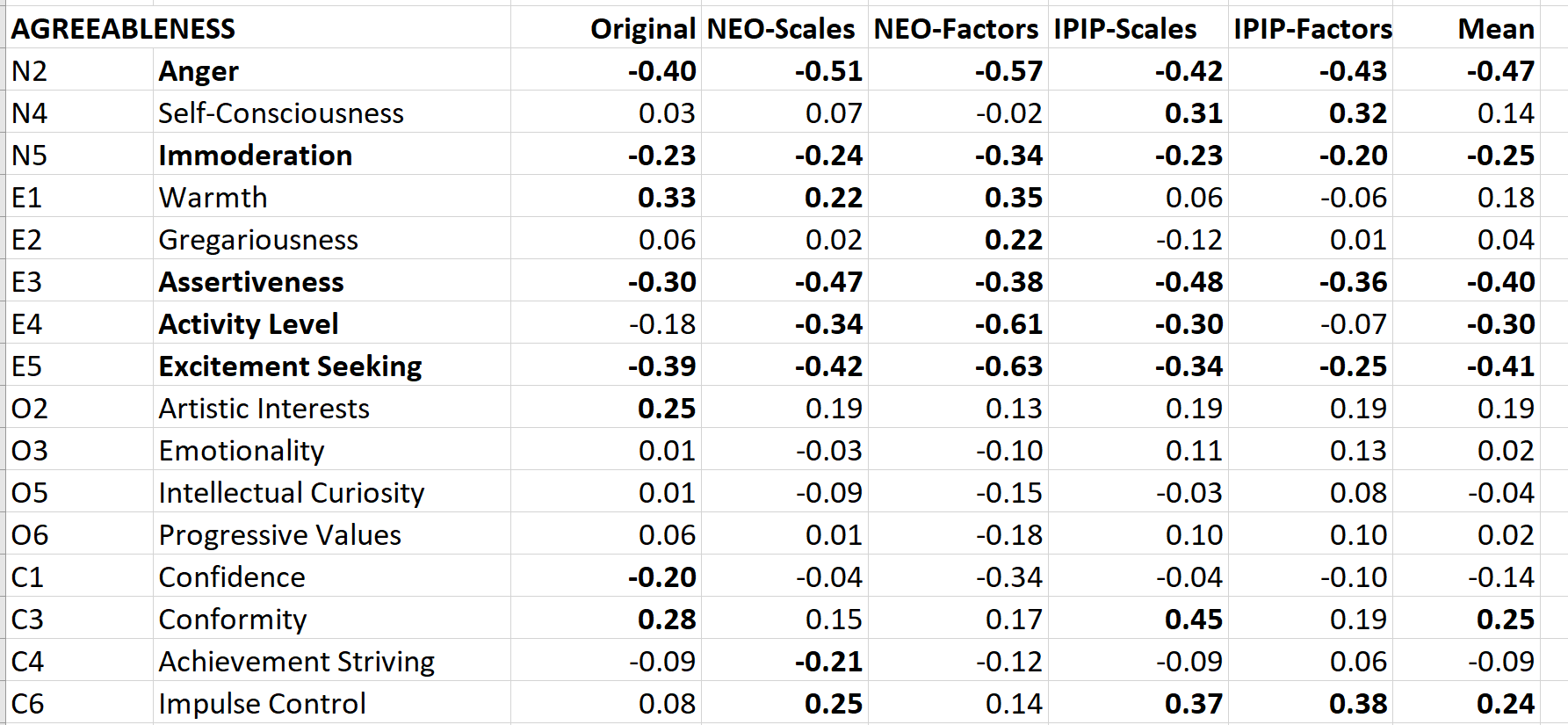Click the Mean column header
The width and height of the screenshot is (1568, 725).
coord(1496,29)
